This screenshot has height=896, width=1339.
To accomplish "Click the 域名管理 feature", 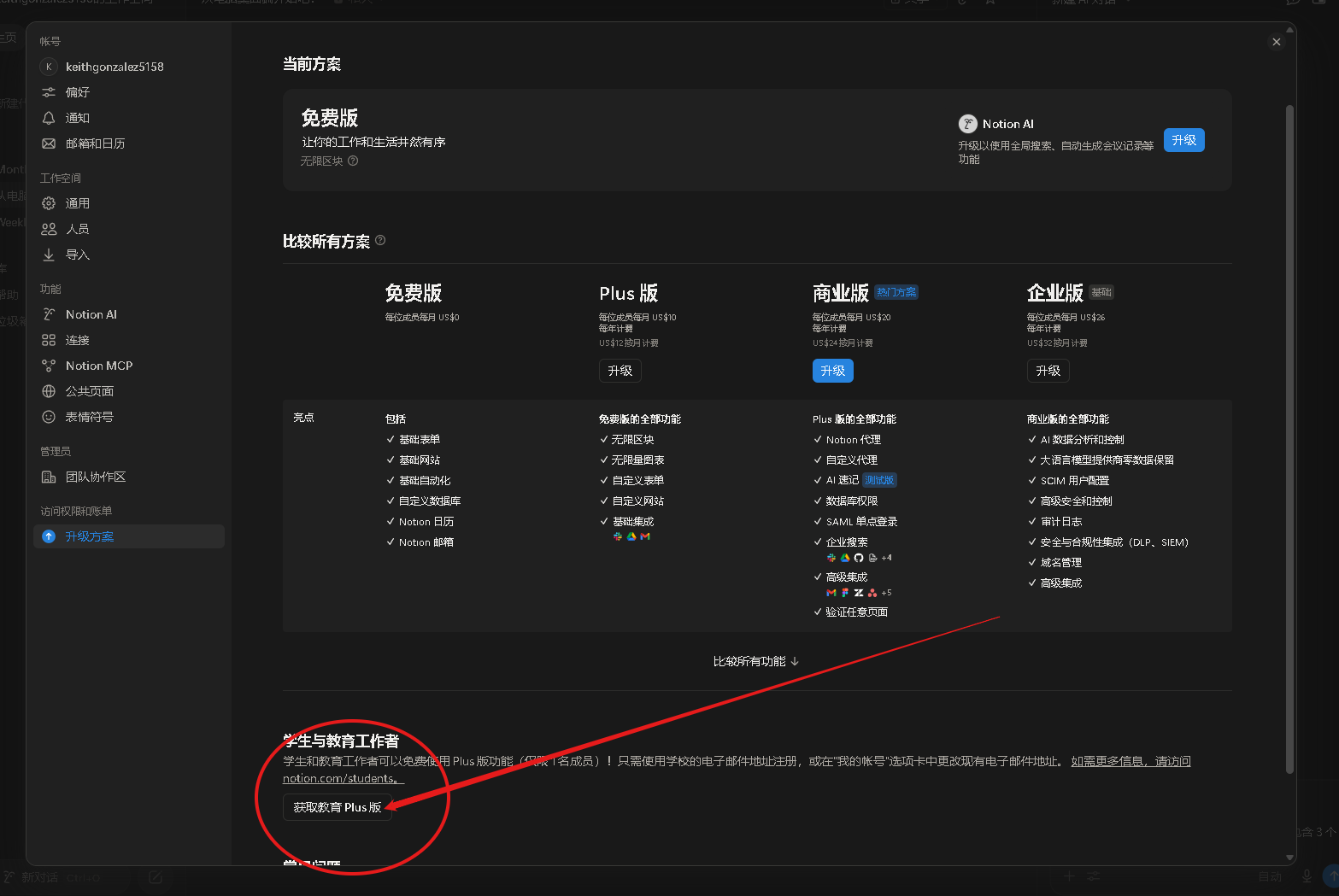I will pyautogui.click(x=1061, y=562).
